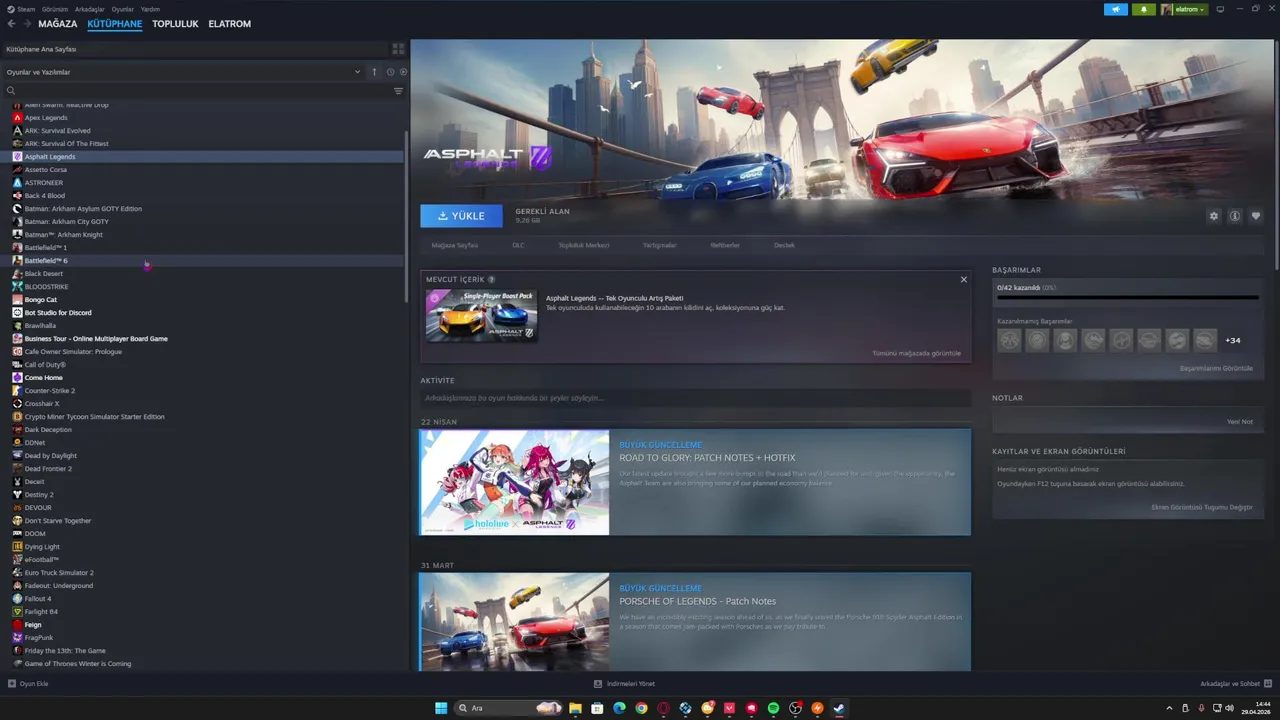Open the game info icon

pos(1235,216)
